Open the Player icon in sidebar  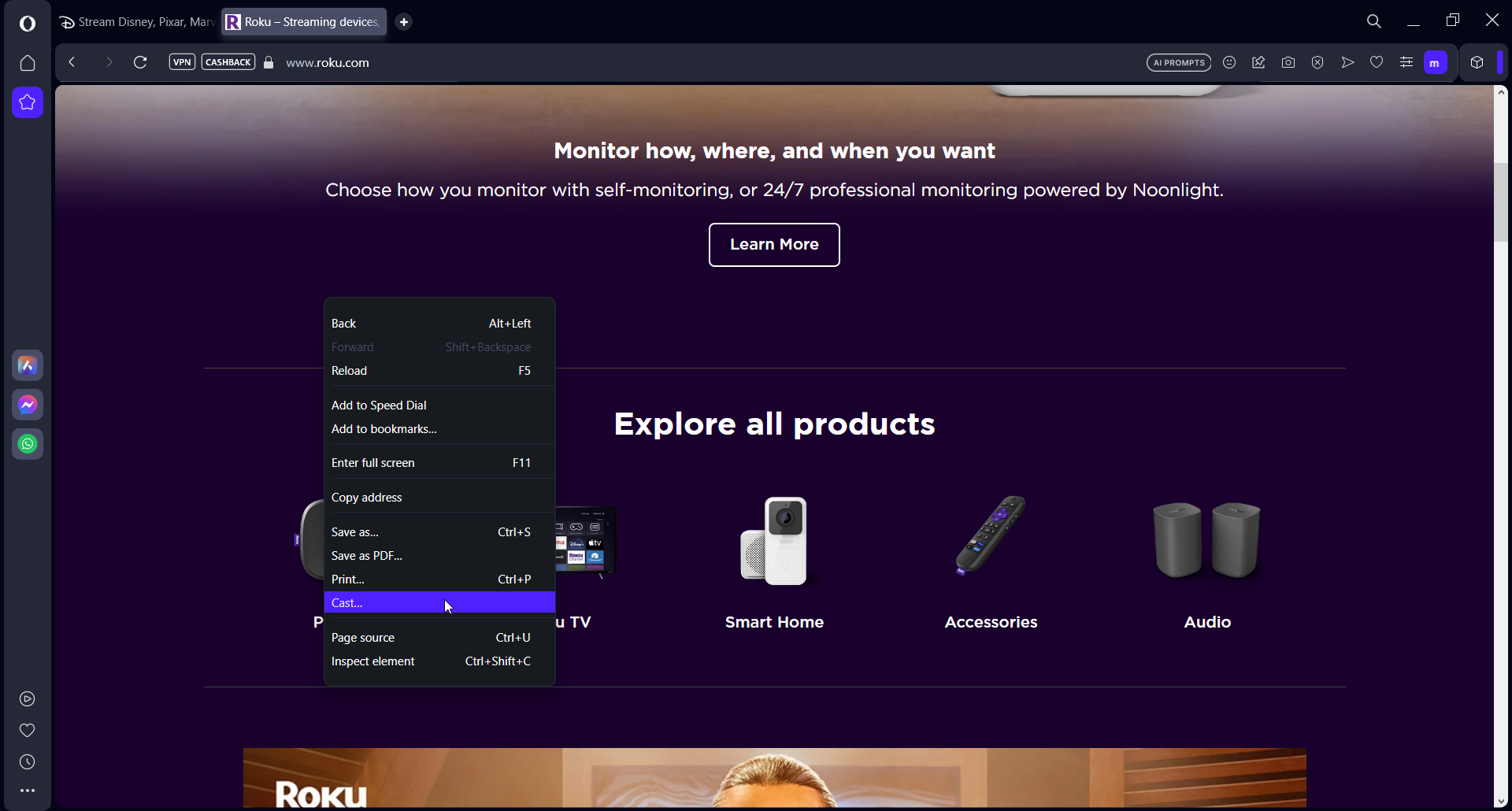coord(28,699)
